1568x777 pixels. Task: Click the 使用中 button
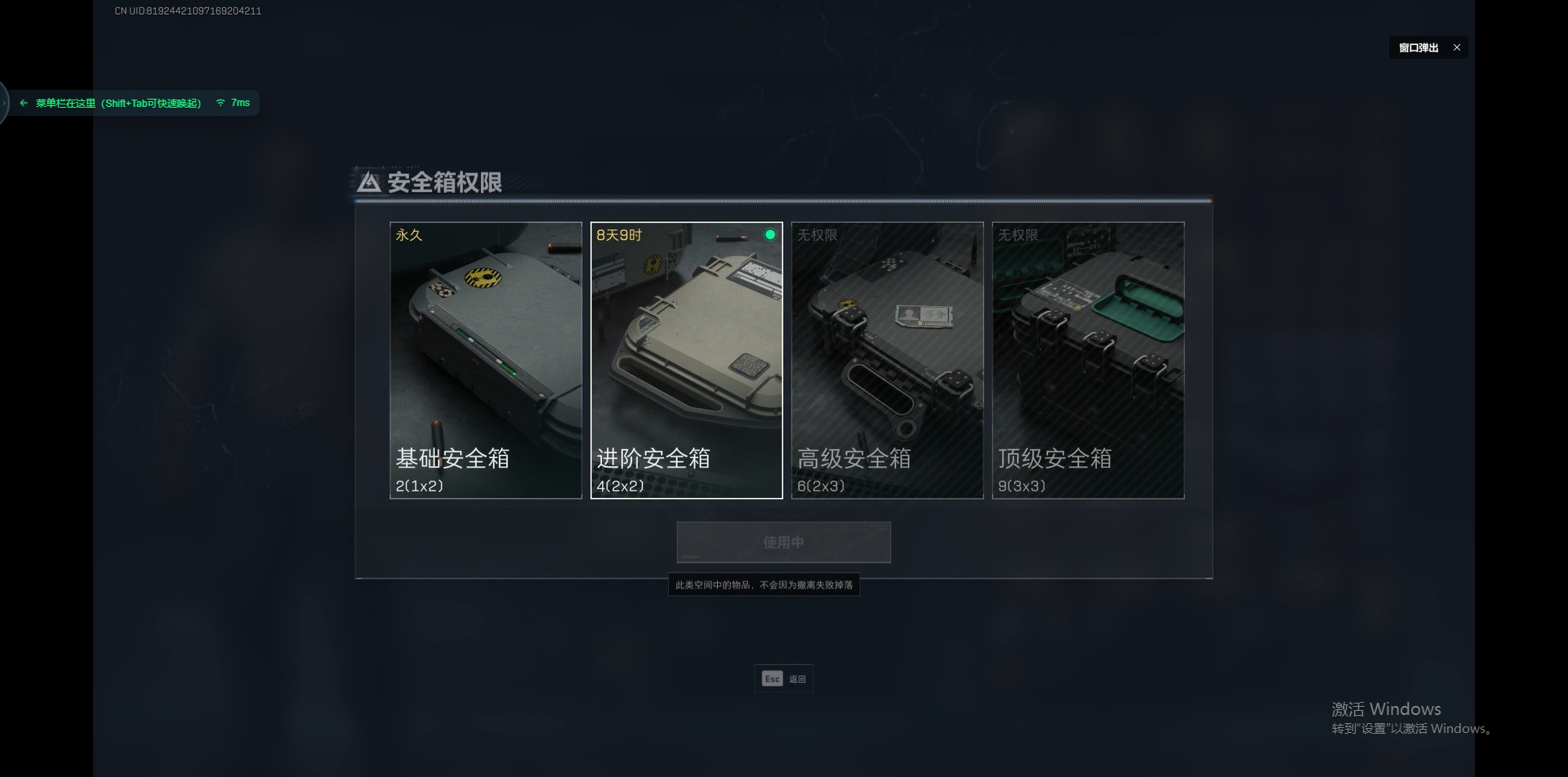click(783, 542)
